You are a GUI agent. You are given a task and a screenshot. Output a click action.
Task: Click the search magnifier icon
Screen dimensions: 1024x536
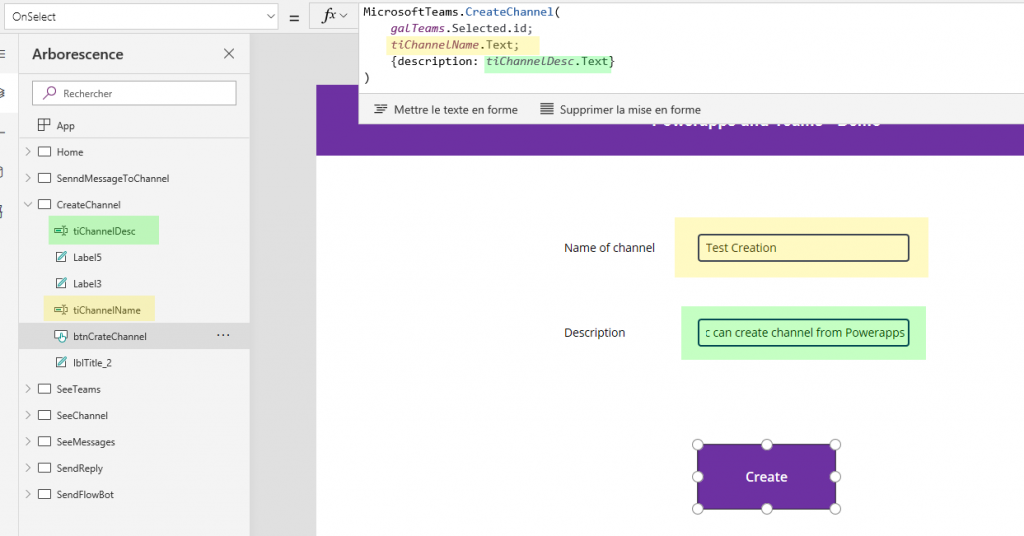(50, 93)
